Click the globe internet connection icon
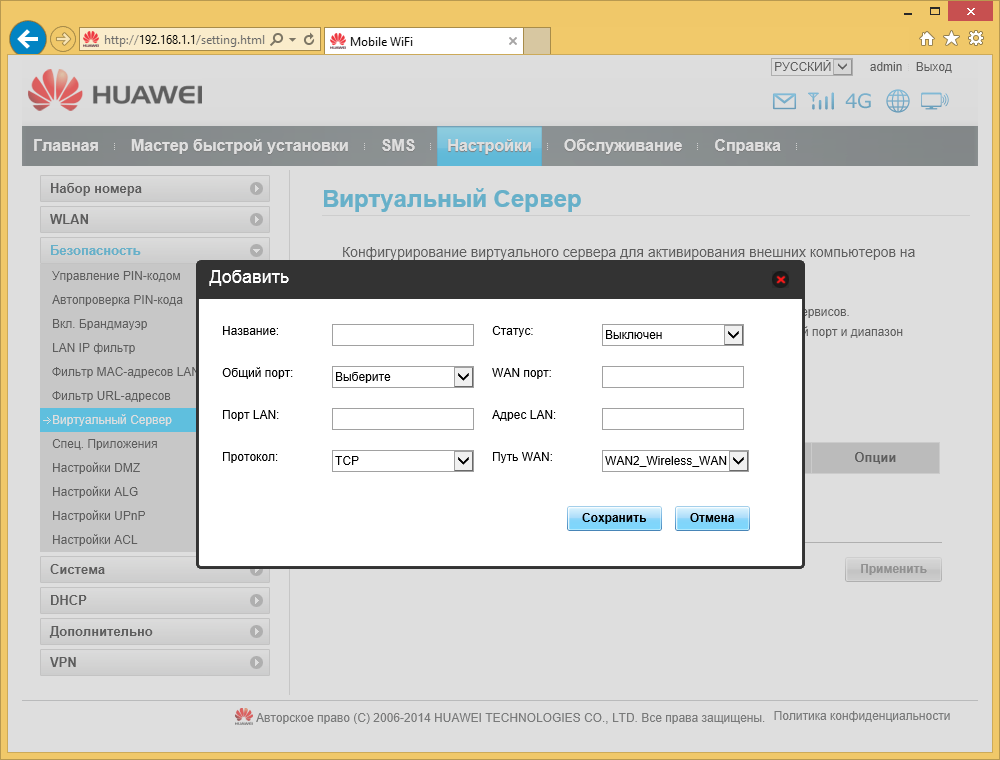The height and width of the screenshot is (760, 1000). (897, 101)
